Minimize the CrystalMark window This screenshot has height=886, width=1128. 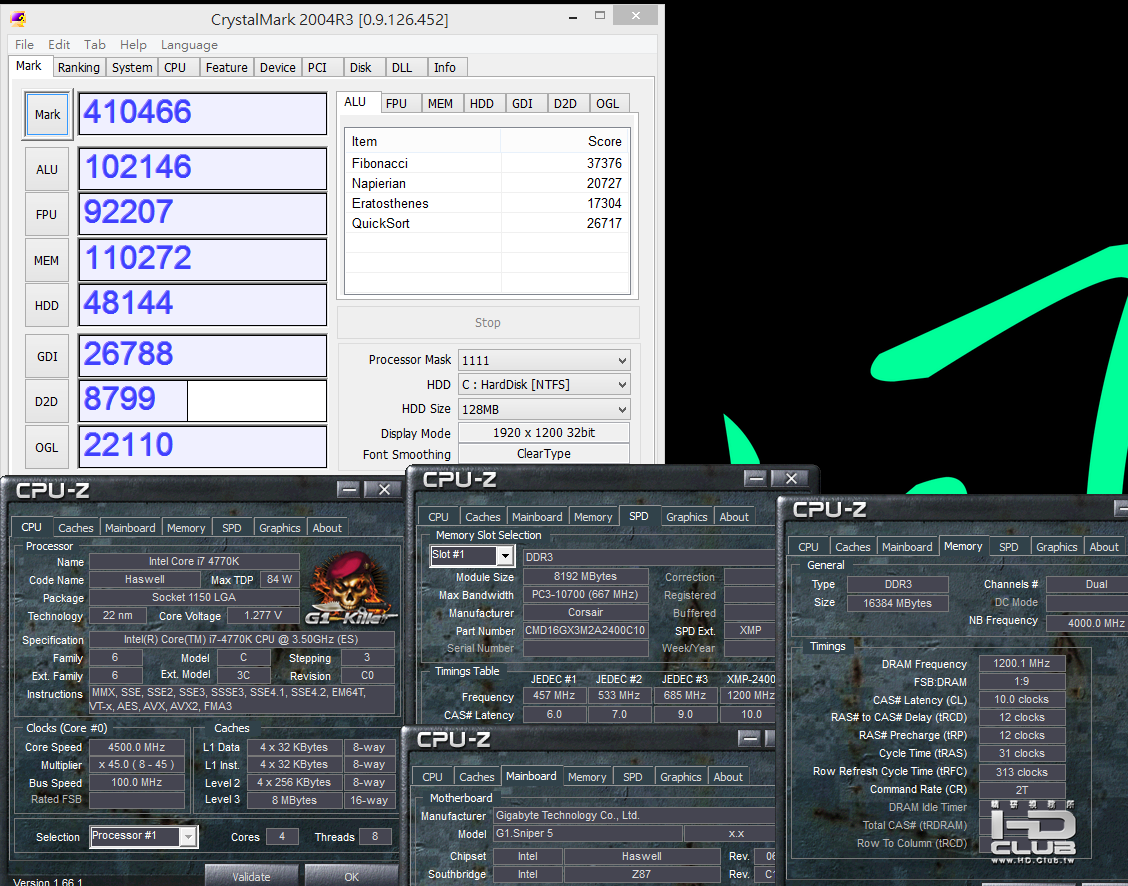[573, 17]
